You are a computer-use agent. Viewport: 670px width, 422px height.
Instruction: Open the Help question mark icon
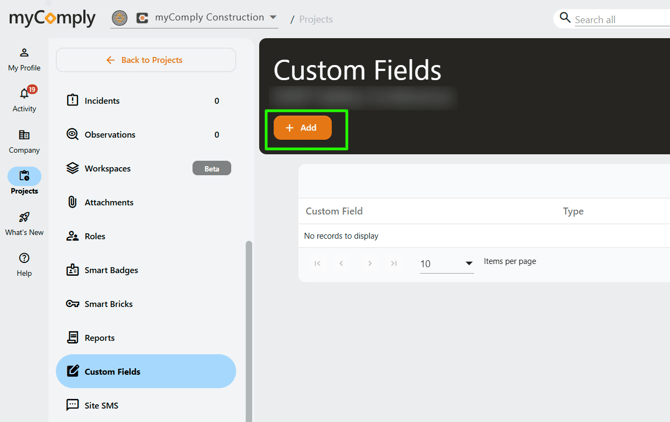[x=24, y=258]
